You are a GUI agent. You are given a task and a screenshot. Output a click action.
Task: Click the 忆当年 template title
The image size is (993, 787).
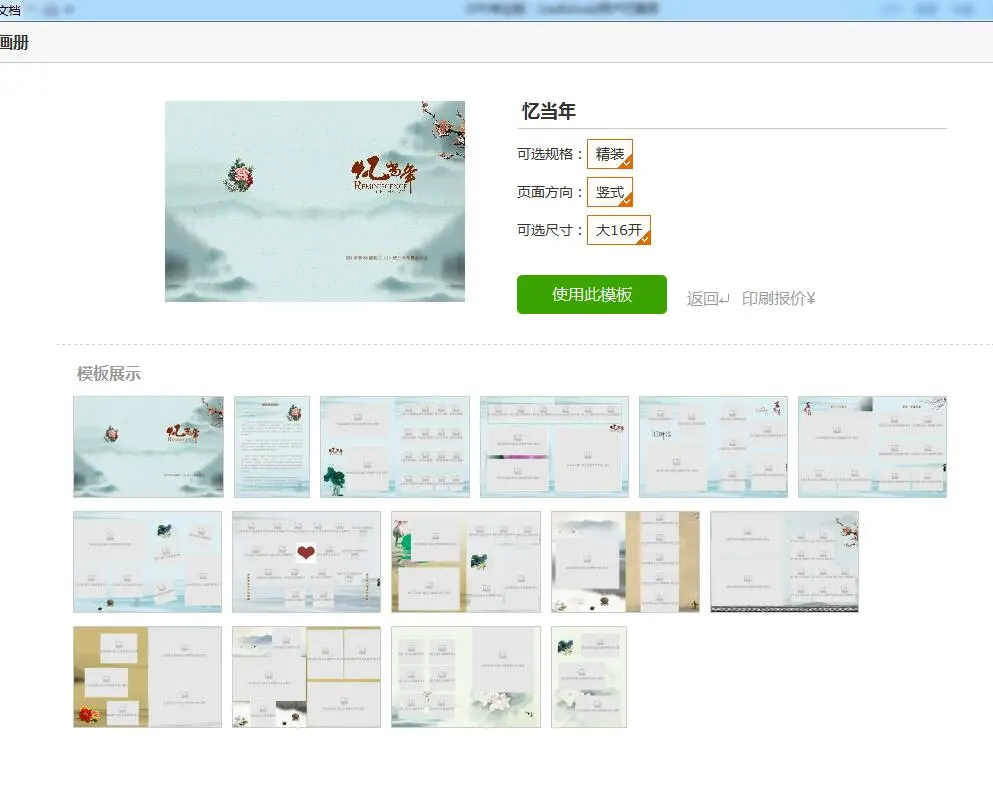[x=548, y=111]
